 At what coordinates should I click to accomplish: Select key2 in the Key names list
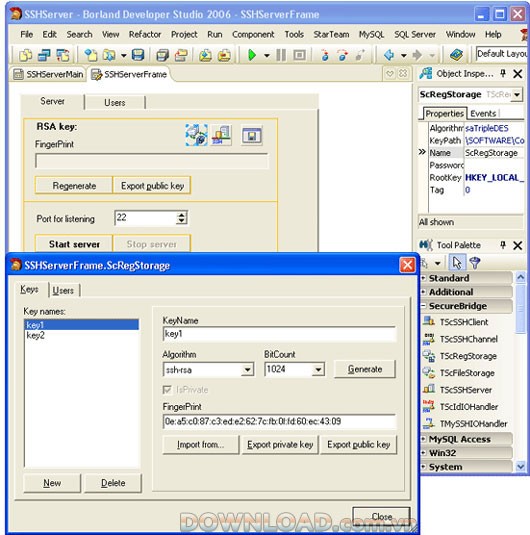coord(82,335)
